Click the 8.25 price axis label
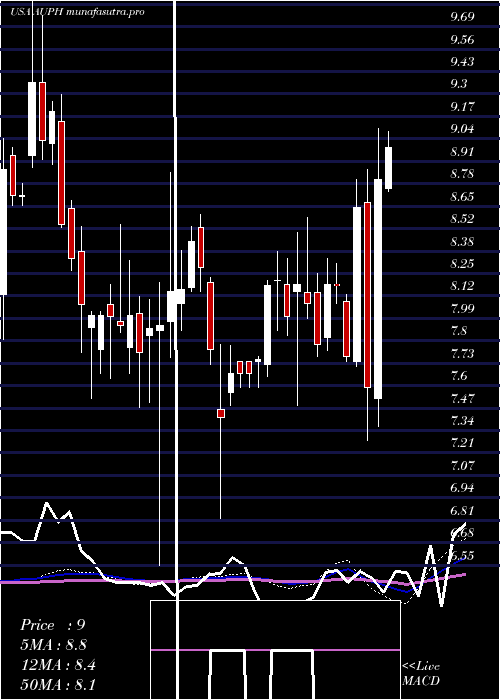This screenshot has height=700, width=500. [x=462, y=263]
